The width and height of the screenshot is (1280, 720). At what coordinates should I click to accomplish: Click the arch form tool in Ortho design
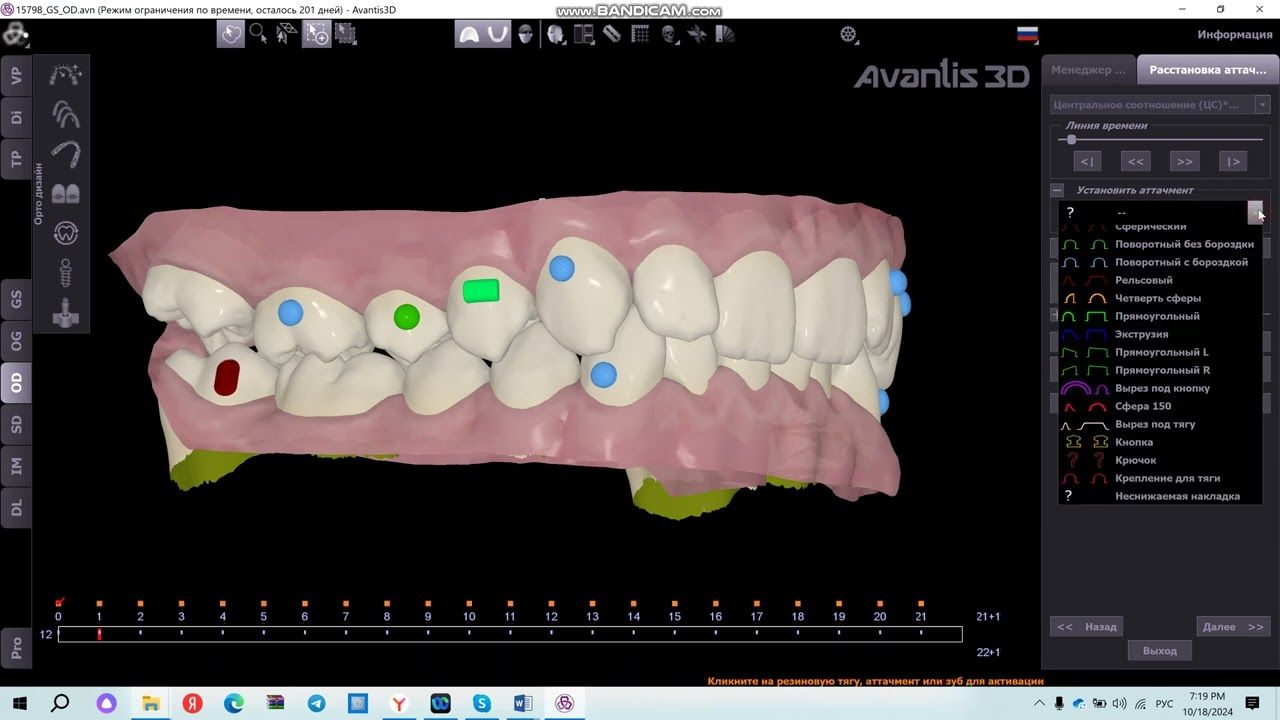pos(65,114)
